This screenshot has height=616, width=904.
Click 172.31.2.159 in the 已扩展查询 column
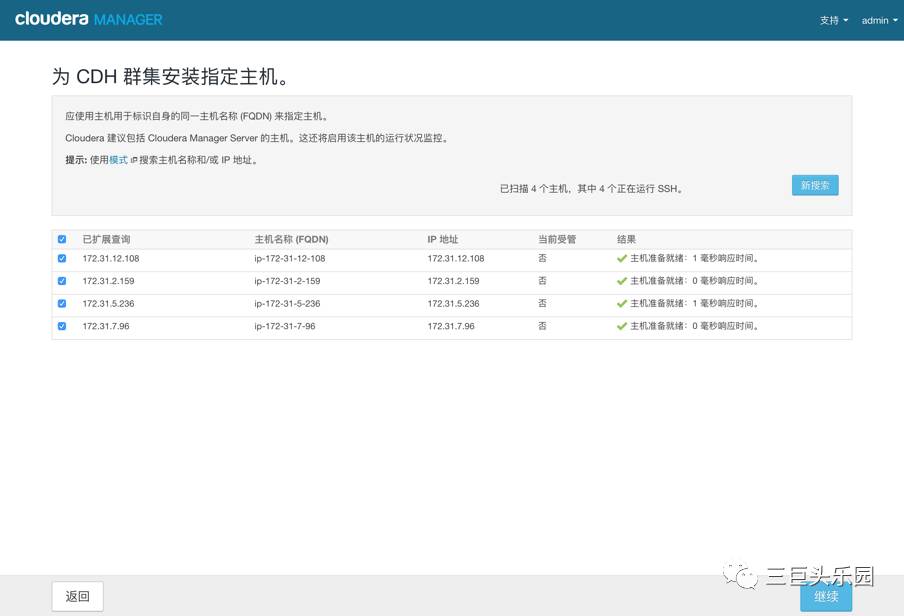pos(108,281)
